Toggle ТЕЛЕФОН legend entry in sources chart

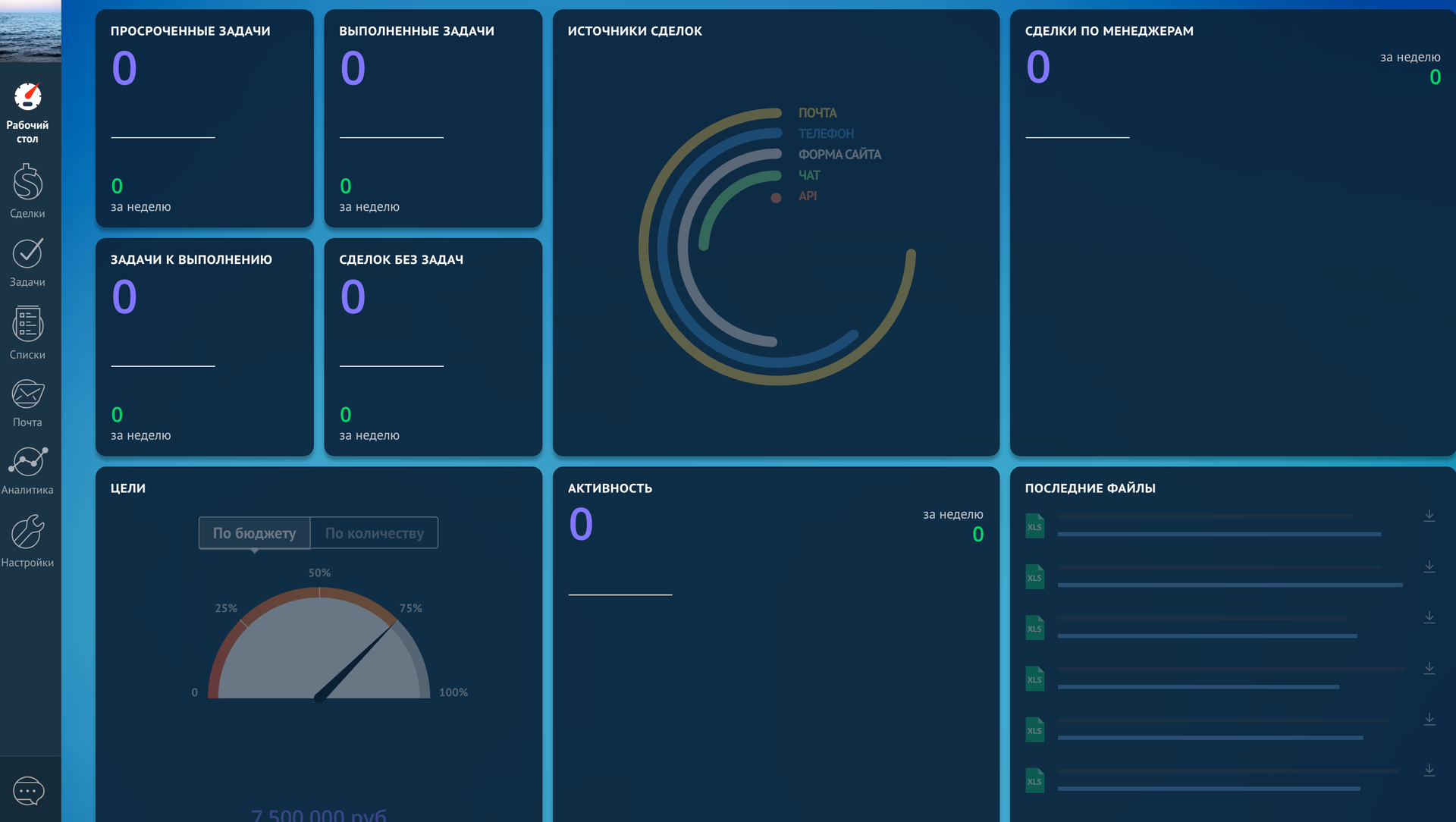(x=826, y=133)
